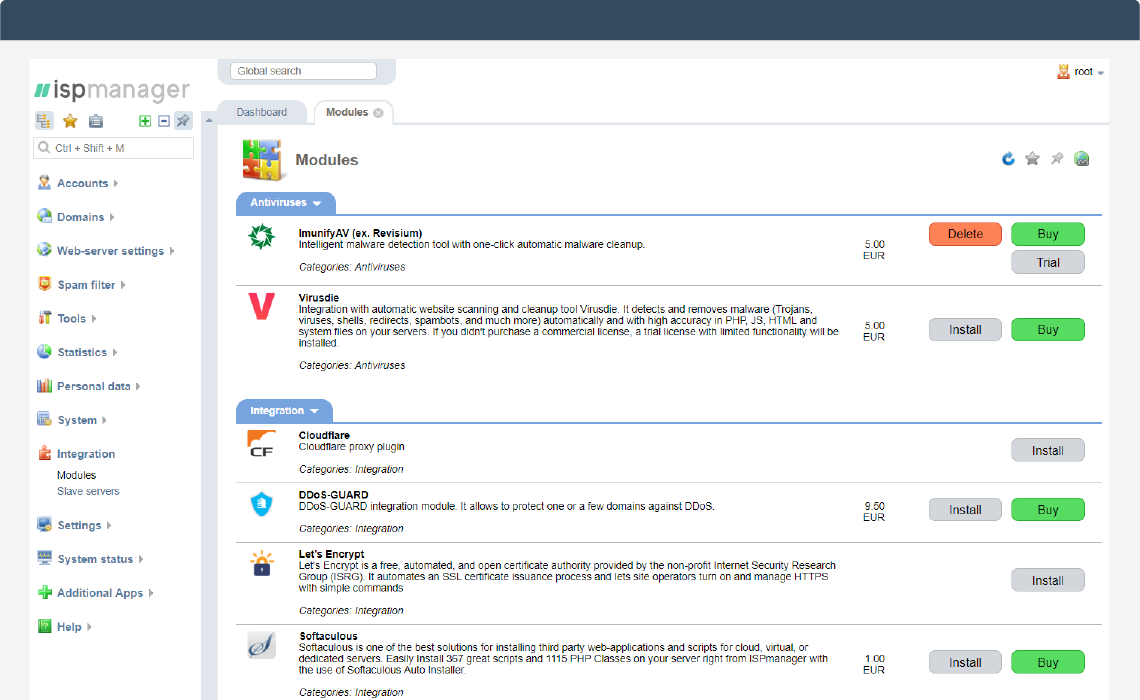Screen dimensions: 1140x700
Task: Expand the System menu
Action: click(x=72, y=420)
